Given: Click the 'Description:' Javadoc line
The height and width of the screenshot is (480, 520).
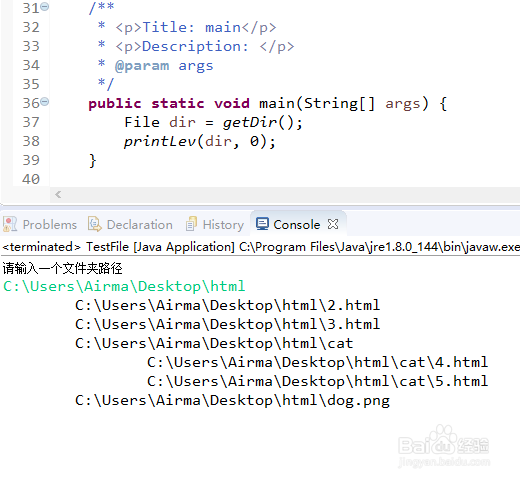Looking at the screenshot, I should pyautogui.click(x=205, y=46).
